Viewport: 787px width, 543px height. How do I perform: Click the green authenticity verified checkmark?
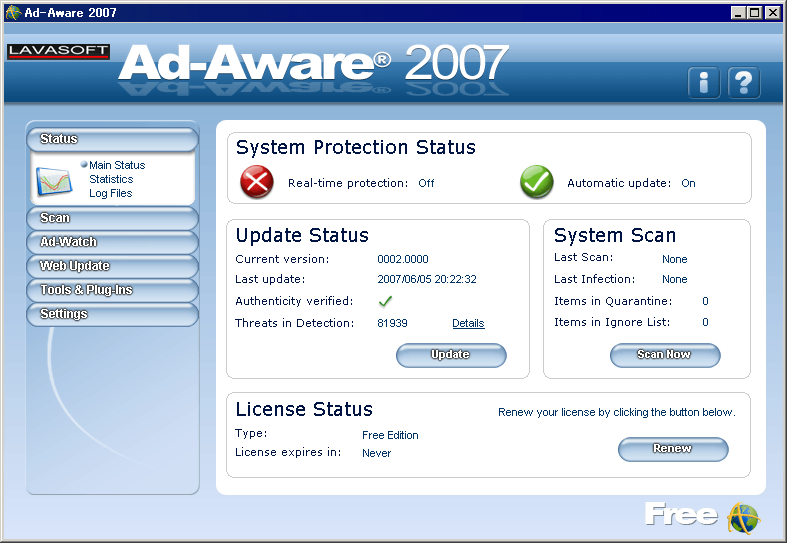[385, 301]
